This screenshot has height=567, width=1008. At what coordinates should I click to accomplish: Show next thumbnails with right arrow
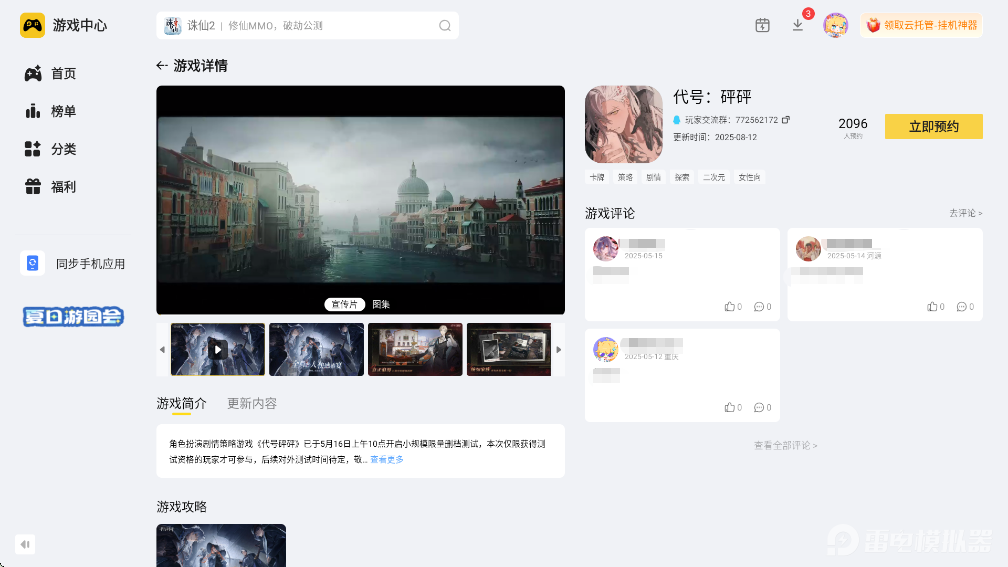pyautogui.click(x=559, y=350)
